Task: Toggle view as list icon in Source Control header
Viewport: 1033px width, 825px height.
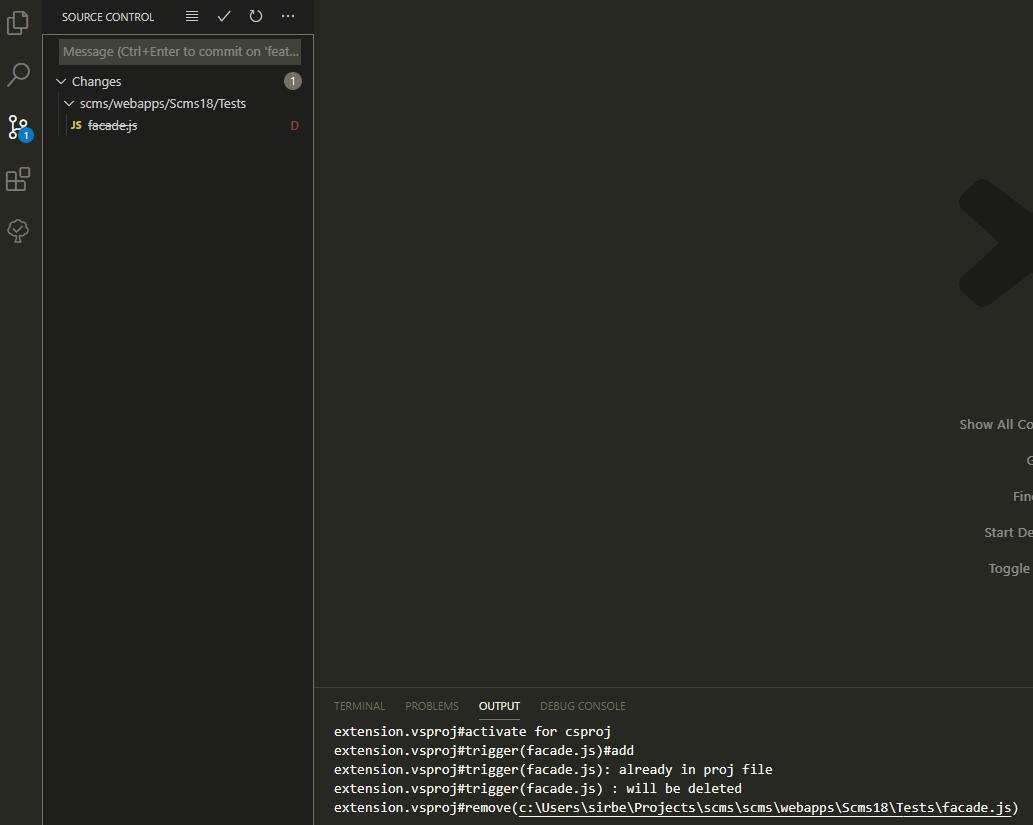Action: 192,16
